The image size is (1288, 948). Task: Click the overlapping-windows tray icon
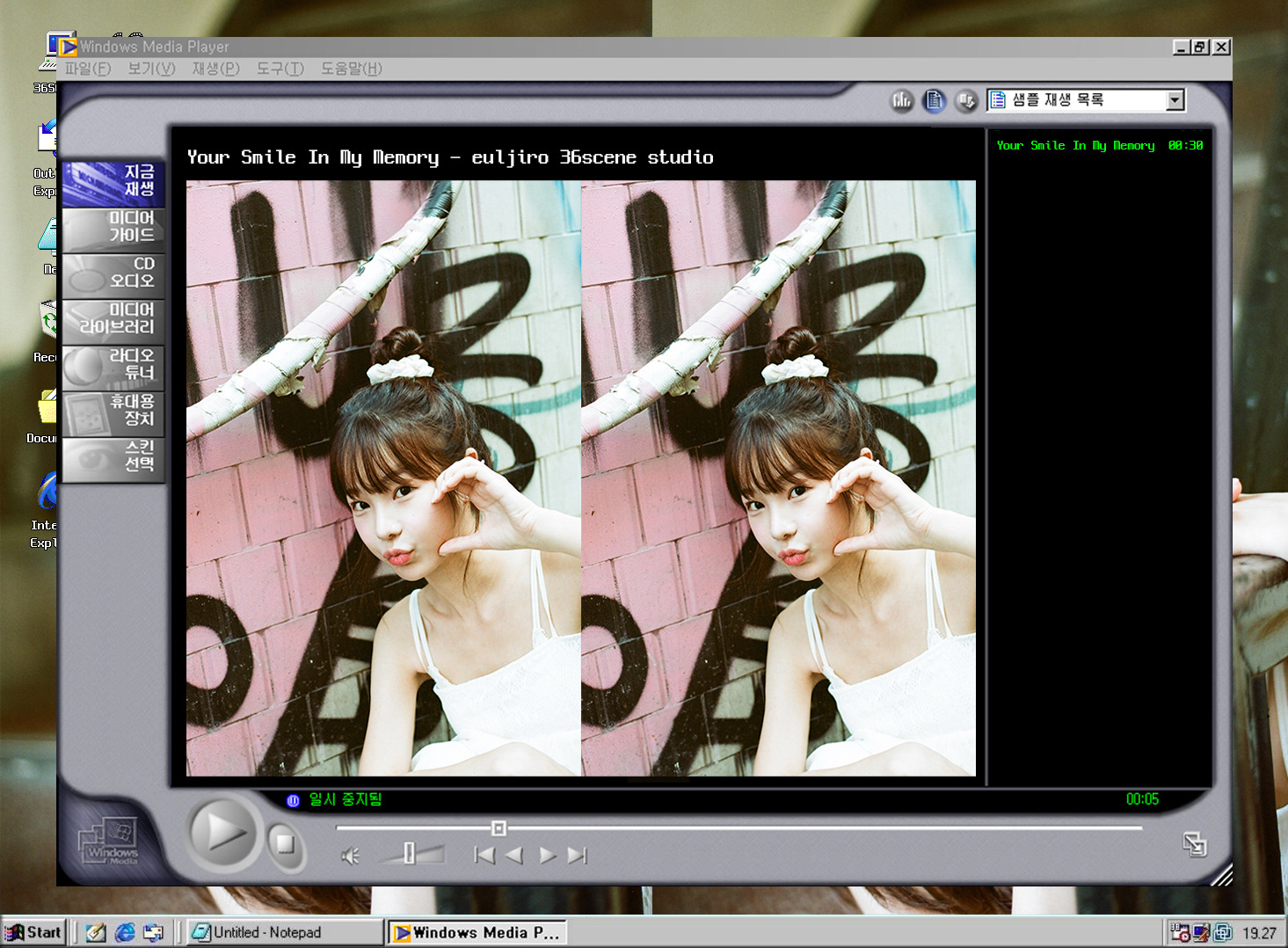(x=1222, y=932)
